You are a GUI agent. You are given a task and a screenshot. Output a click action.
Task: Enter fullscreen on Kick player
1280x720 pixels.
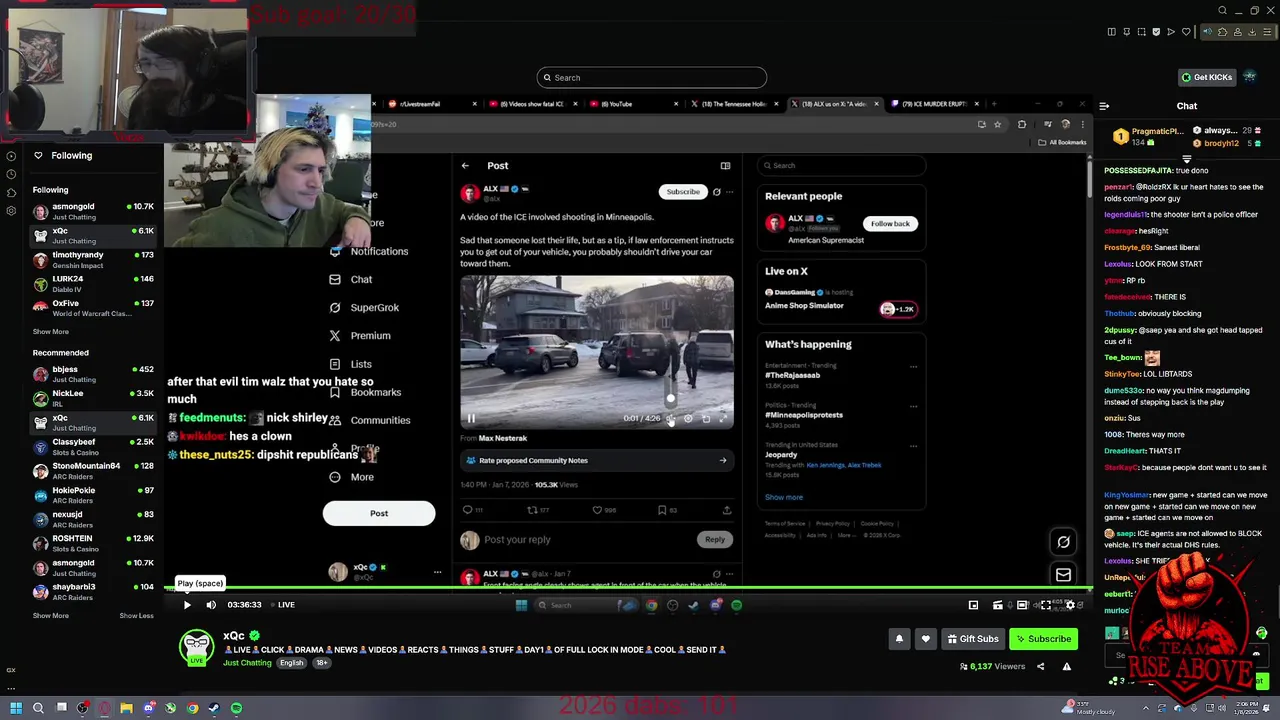[x=1046, y=605]
